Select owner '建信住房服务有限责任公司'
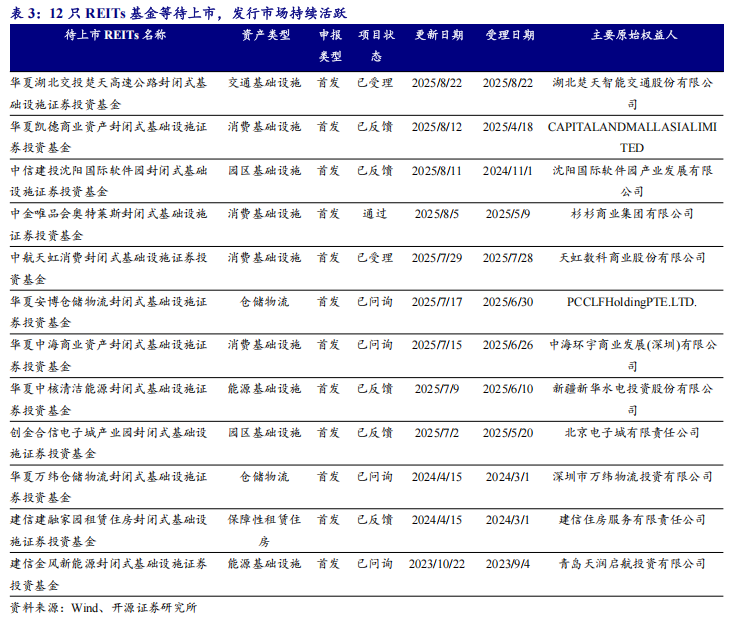Screen dimensions: 739x620 pos(632,520)
